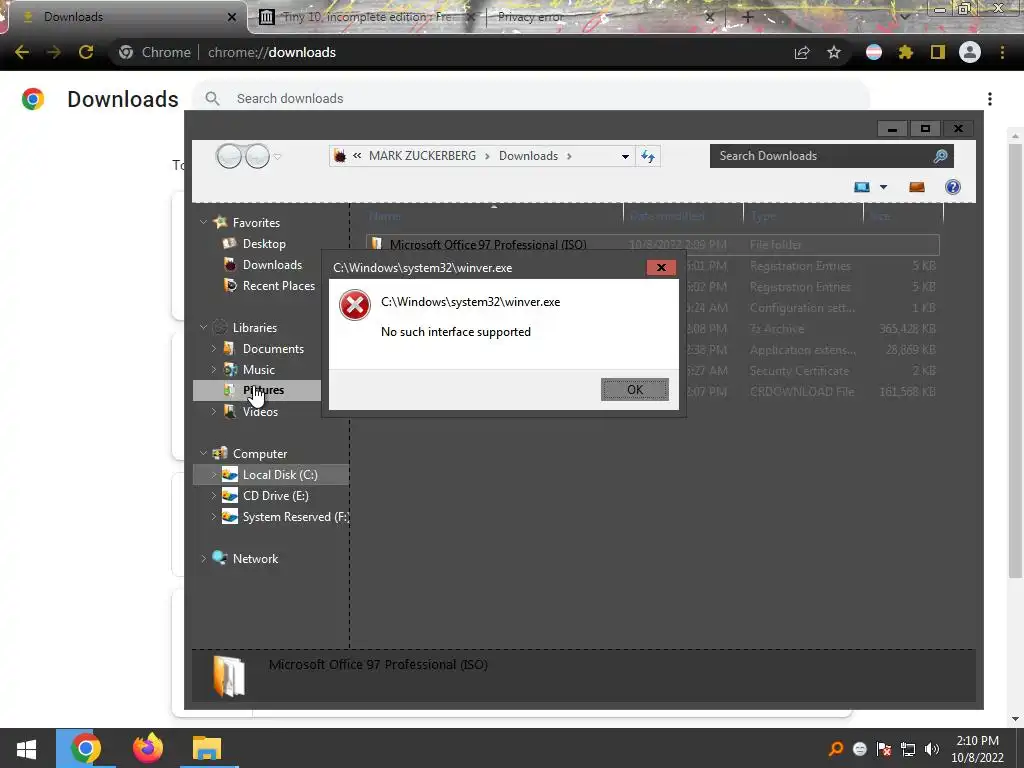Switch to Tiny 10 incomplete edition tab
Image resolution: width=1024 pixels, height=768 pixels.
point(366,17)
